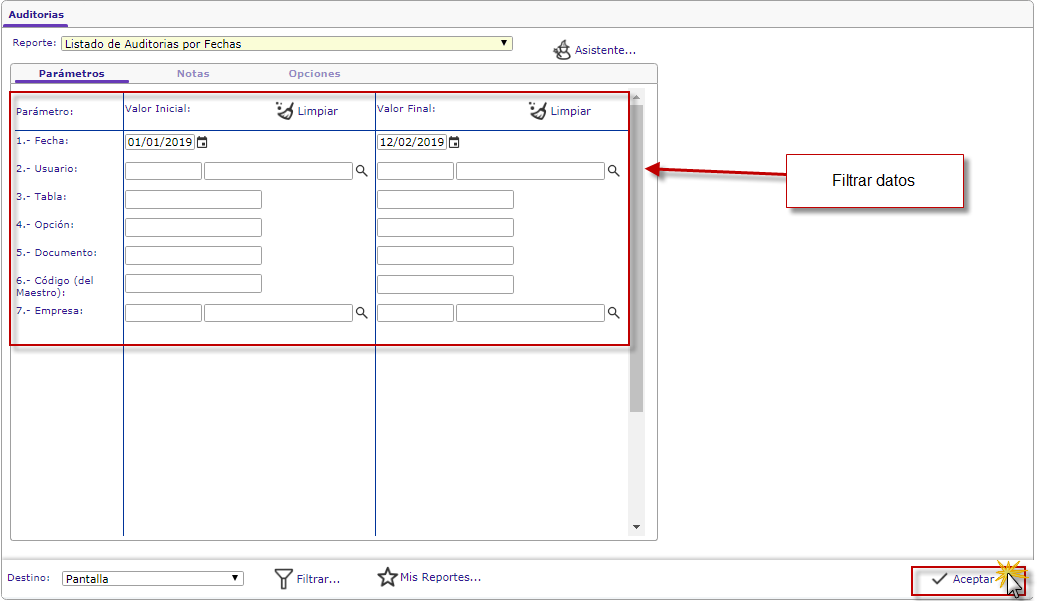Click Limpiar text for Valor Final

571,111
